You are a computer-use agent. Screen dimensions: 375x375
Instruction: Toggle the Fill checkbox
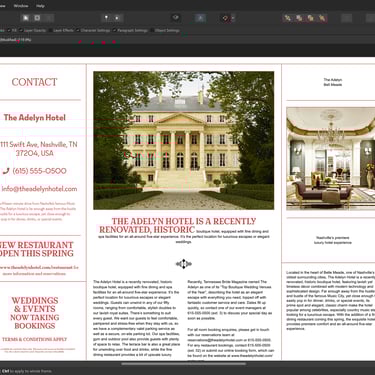(x=9, y=30)
